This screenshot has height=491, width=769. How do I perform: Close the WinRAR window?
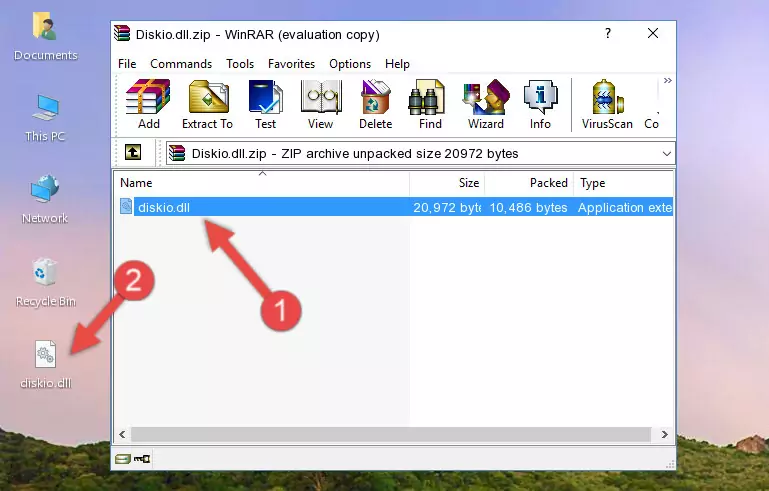pyautogui.click(x=653, y=33)
